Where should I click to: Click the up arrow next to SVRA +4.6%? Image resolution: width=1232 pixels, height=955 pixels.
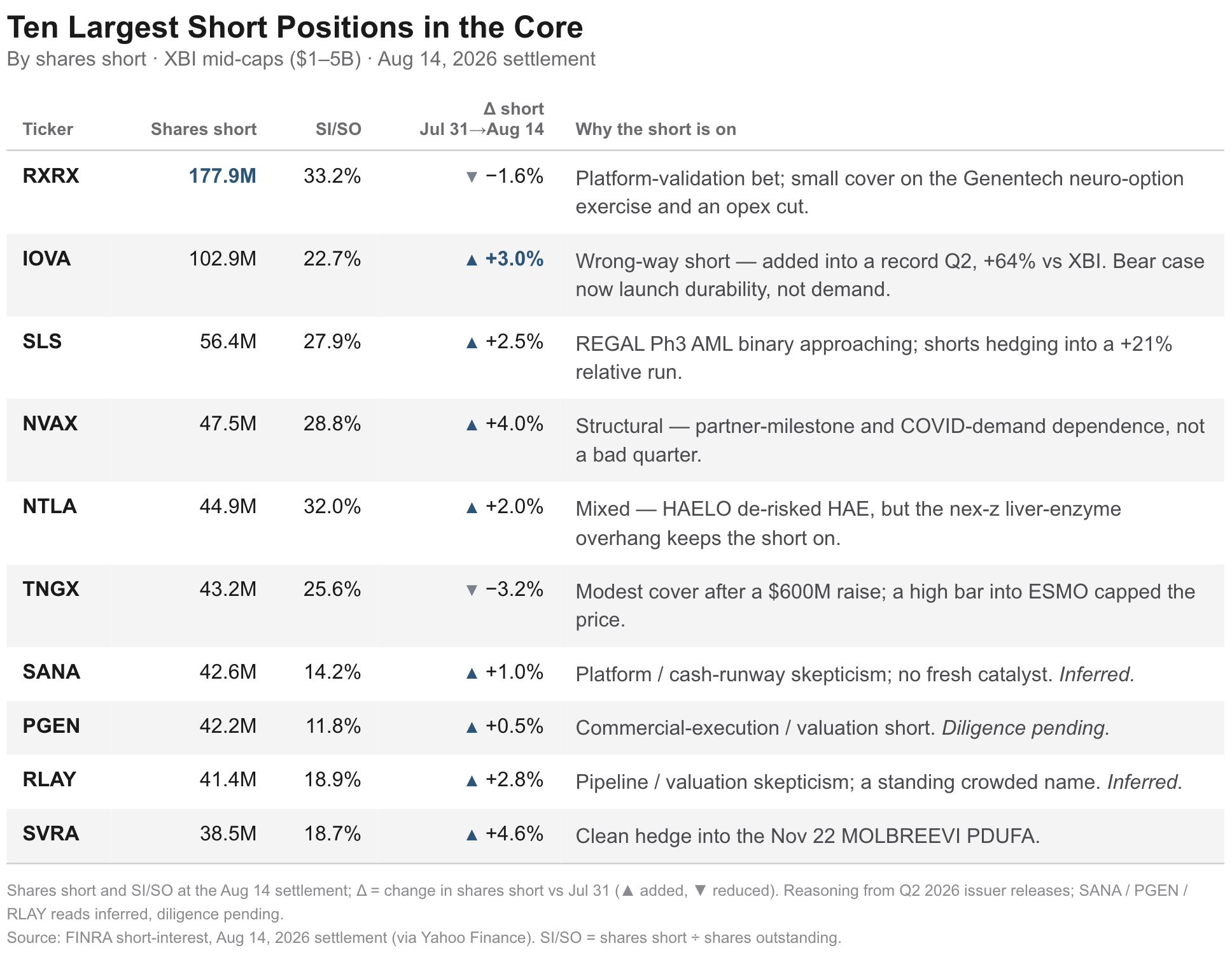472,835
